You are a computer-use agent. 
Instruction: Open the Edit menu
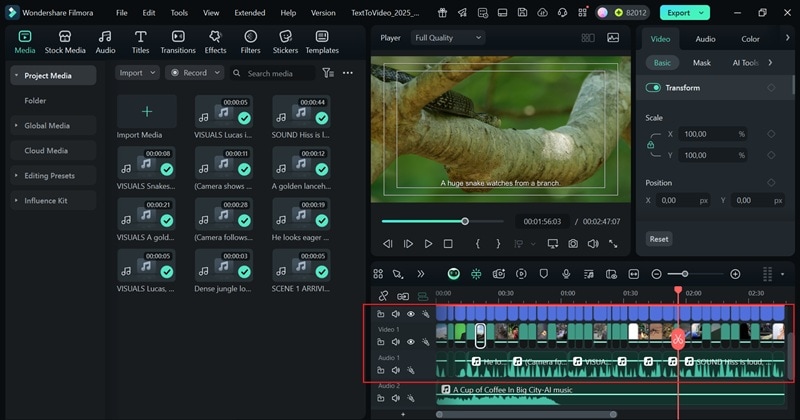148,13
